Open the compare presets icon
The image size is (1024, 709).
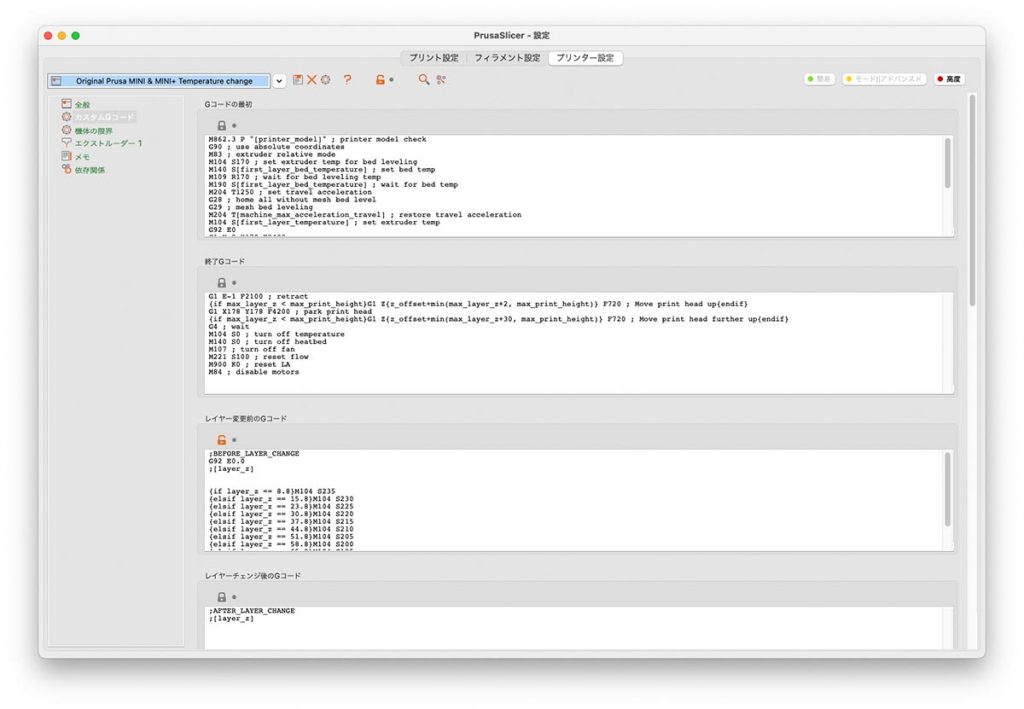click(441, 80)
